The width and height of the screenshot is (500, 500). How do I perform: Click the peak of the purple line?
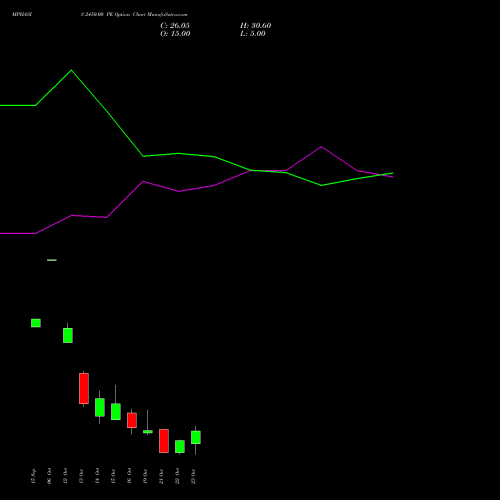(321, 147)
